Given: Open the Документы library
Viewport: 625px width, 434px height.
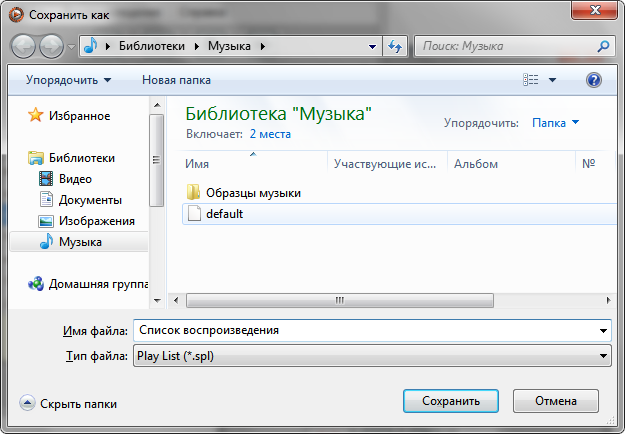Looking at the screenshot, I should 90,200.
